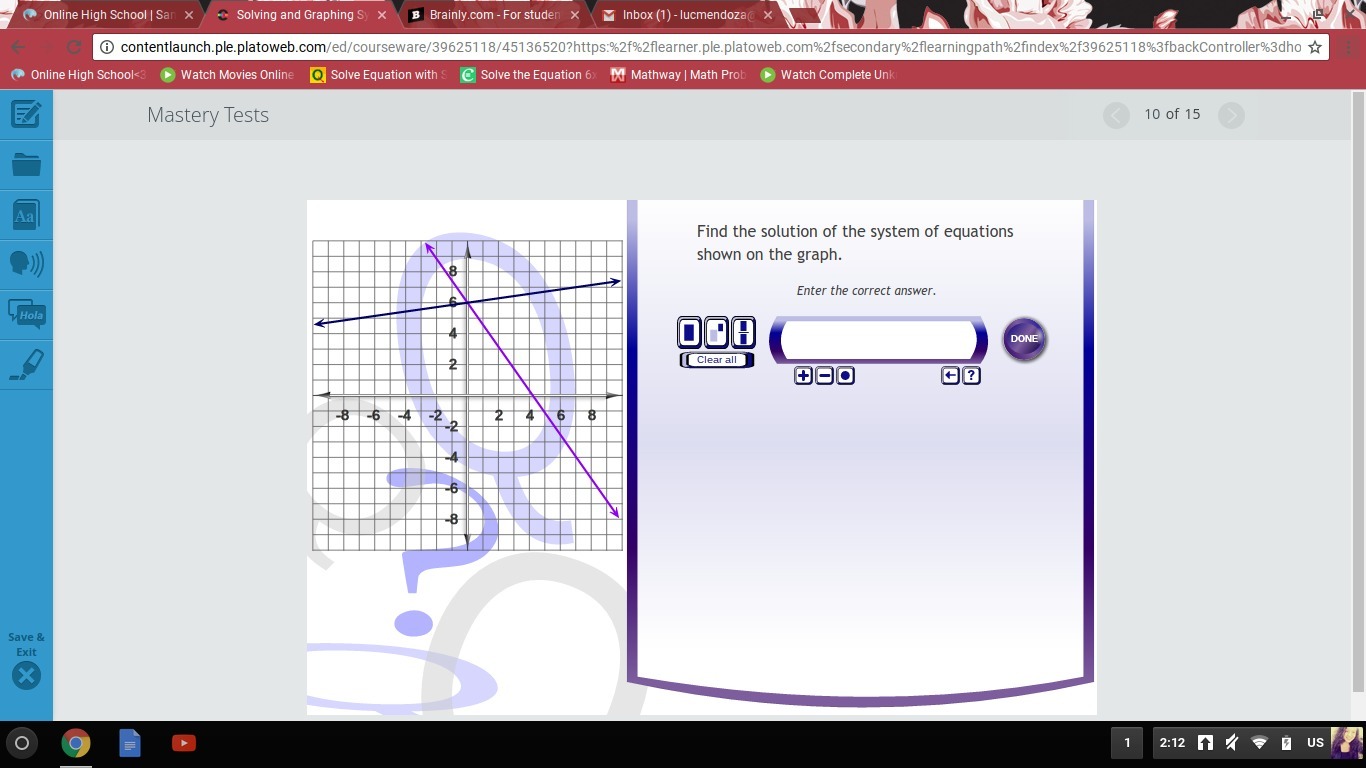Close the Online High School tab

coord(189,15)
